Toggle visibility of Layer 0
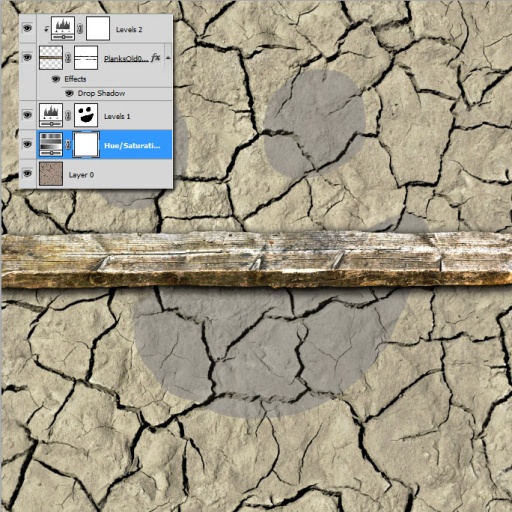 pyautogui.click(x=27, y=173)
